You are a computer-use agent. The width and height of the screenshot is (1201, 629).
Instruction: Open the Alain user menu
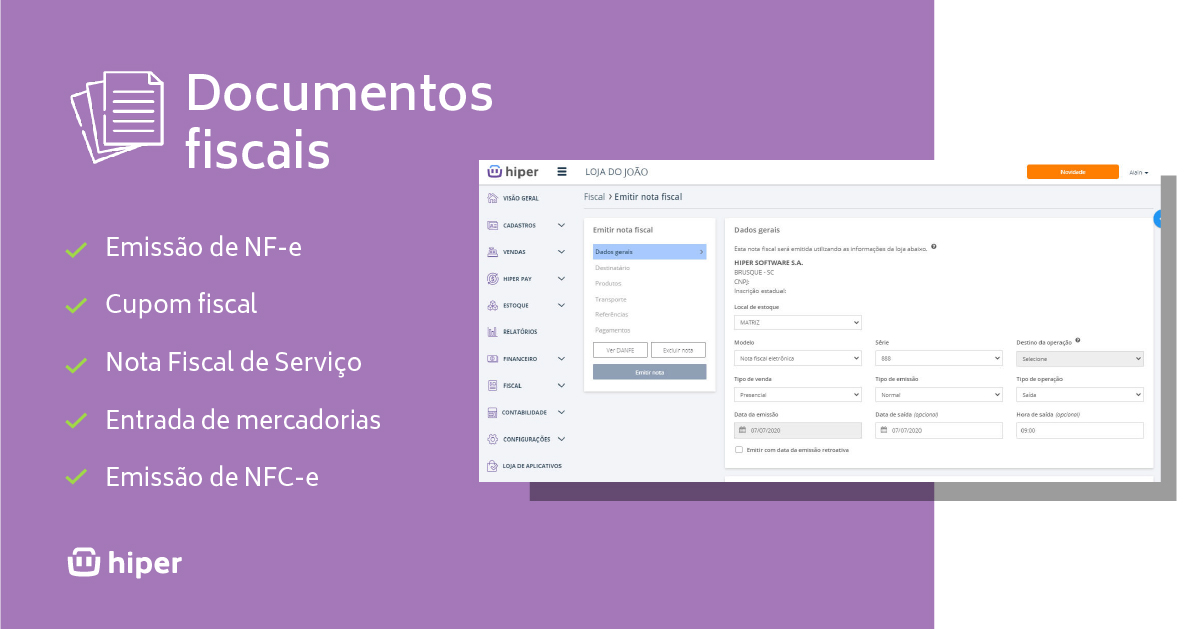(x=1138, y=172)
